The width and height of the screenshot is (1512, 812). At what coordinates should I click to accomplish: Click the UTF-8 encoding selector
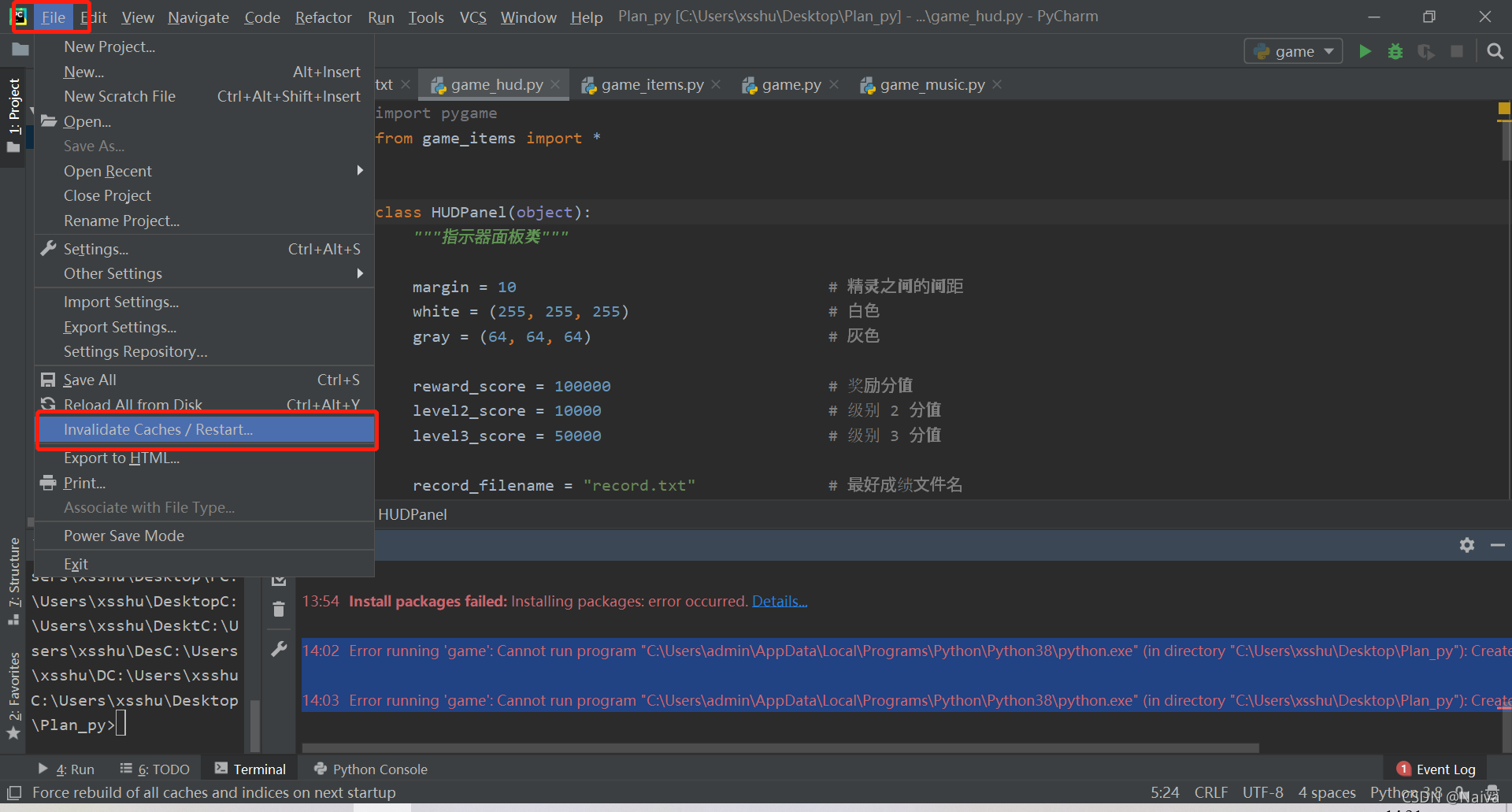[x=1262, y=792]
